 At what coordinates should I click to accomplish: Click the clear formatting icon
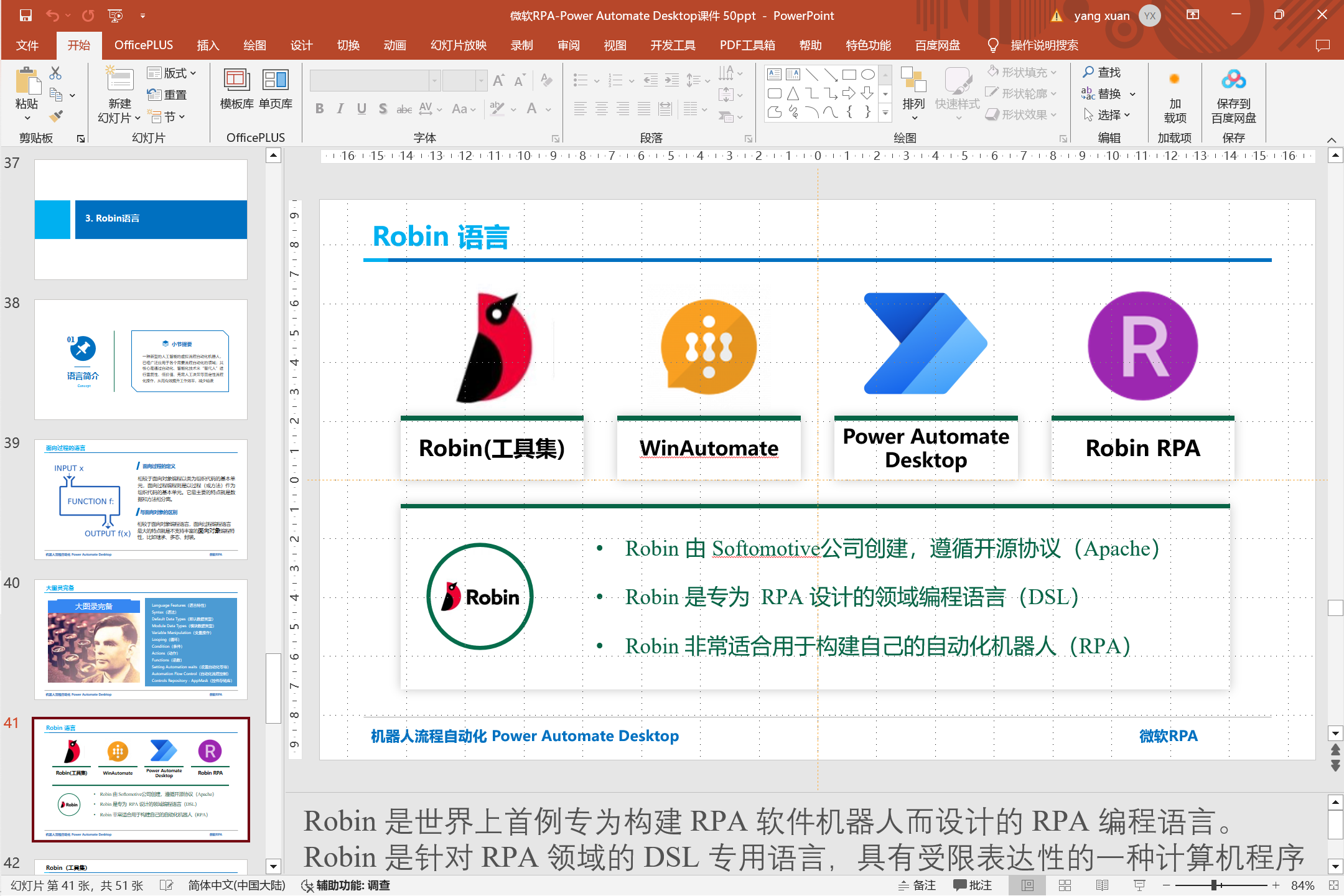point(546,80)
